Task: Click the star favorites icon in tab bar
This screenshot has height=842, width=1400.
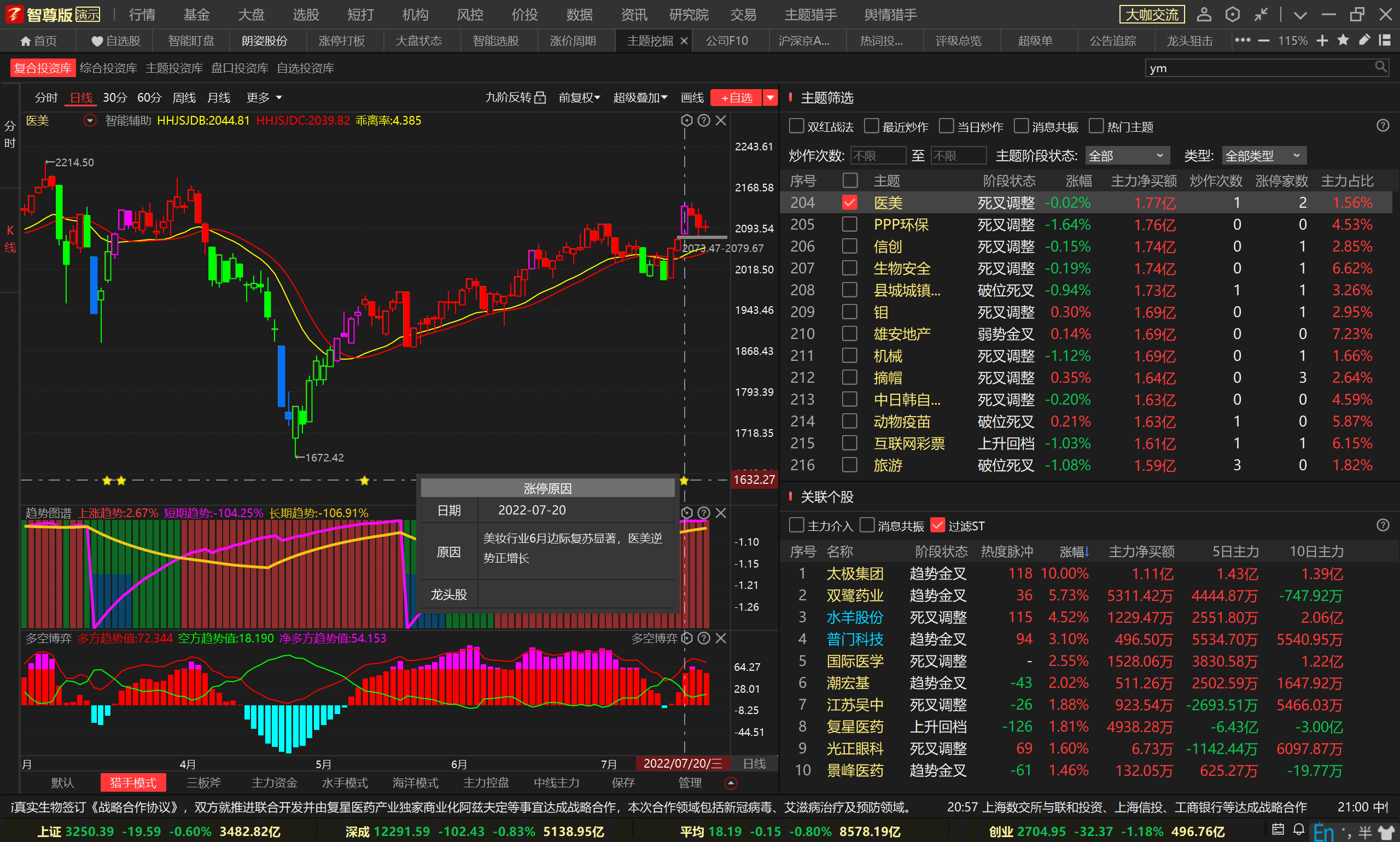Action: click(x=1343, y=40)
